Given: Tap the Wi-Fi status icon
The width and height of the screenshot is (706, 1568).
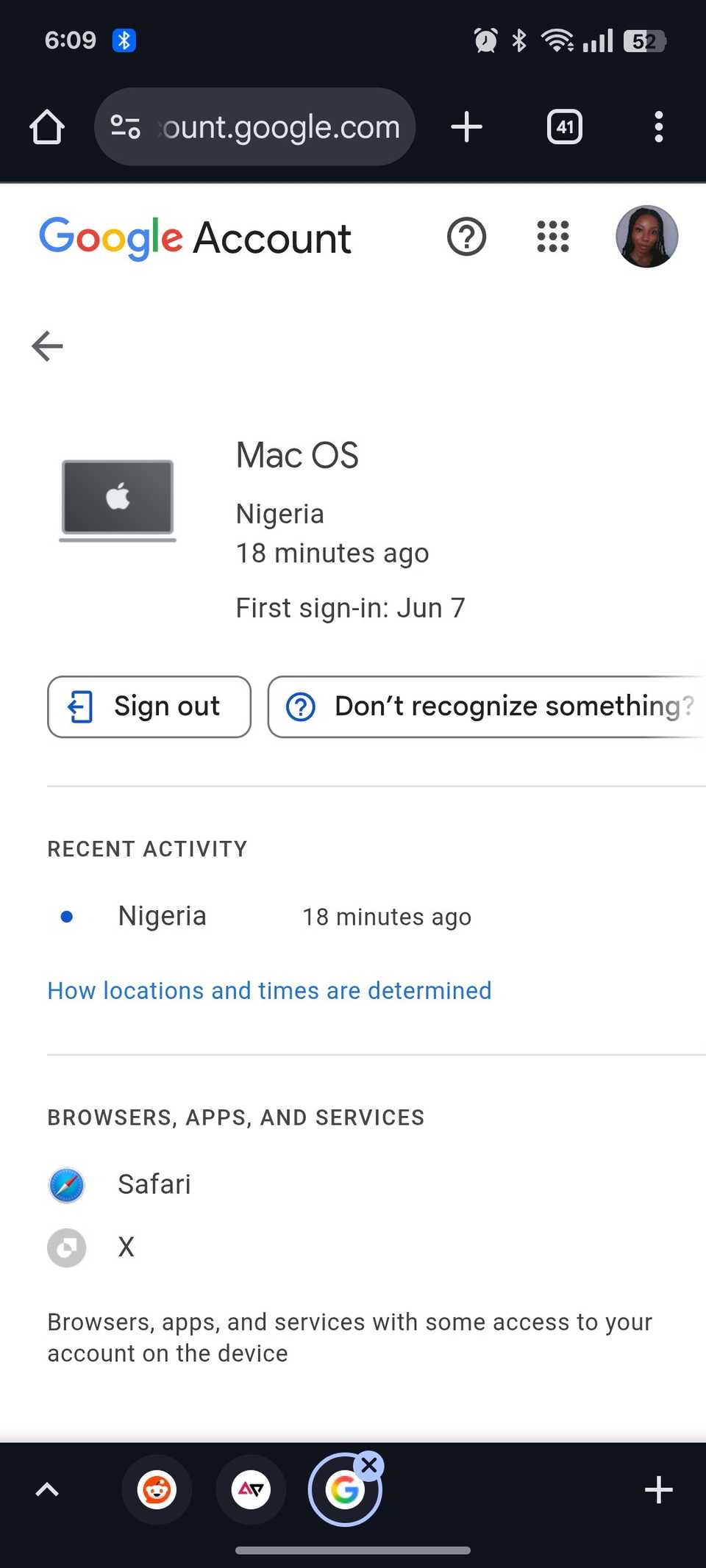Looking at the screenshot, I should coord(557,40).
